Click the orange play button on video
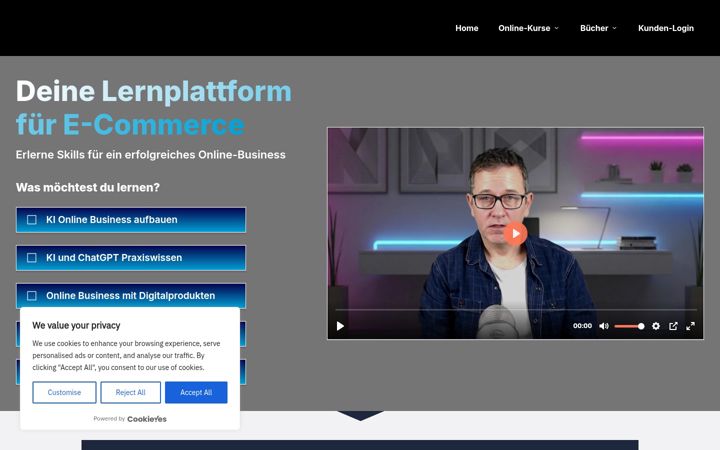This screenshot has width=720, height=450. (515, 234)
